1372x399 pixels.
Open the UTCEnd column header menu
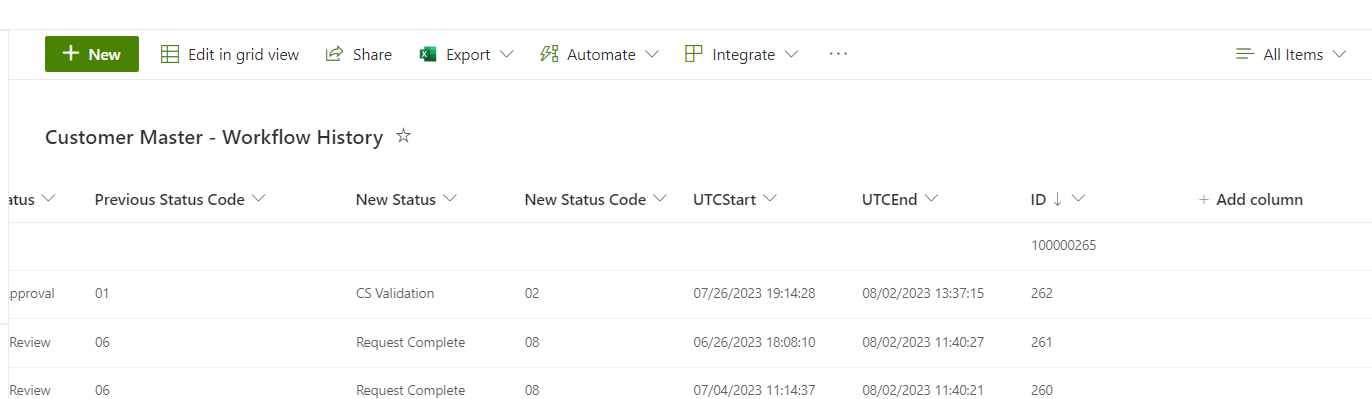coord(900,199)
